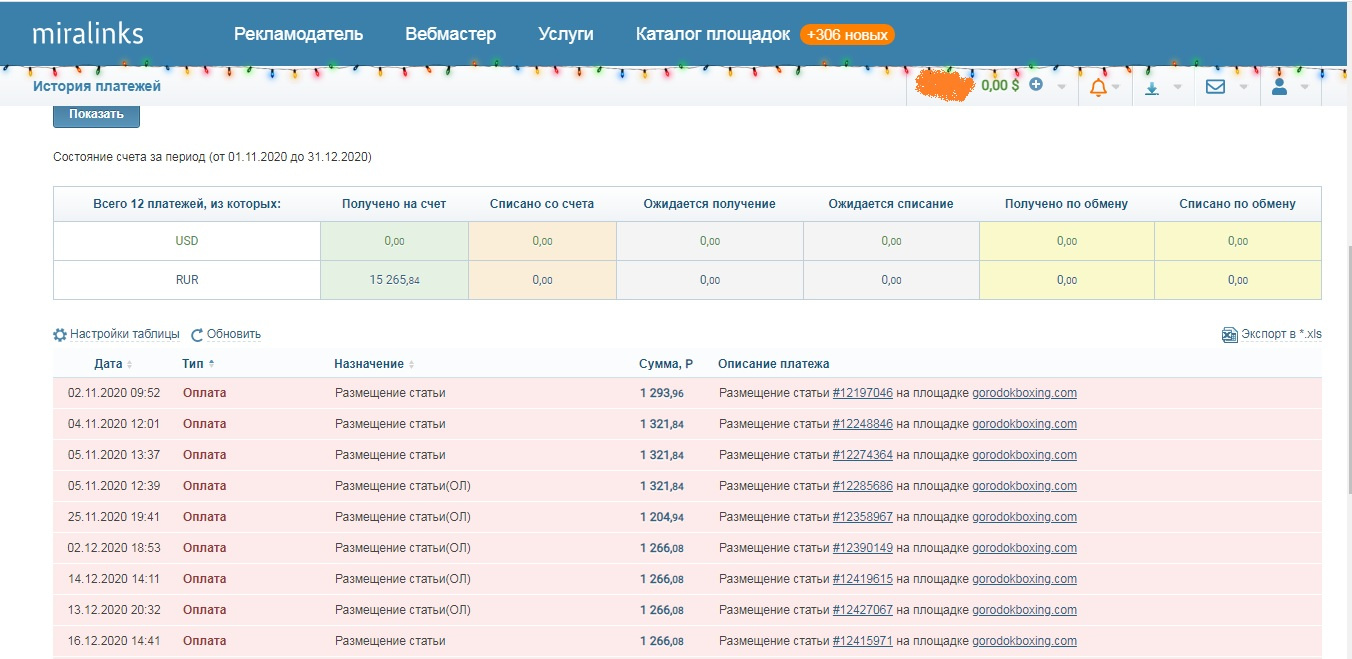Open article link #12358967
This screenshot has height=659, width=1352.
tap(863, 517)
